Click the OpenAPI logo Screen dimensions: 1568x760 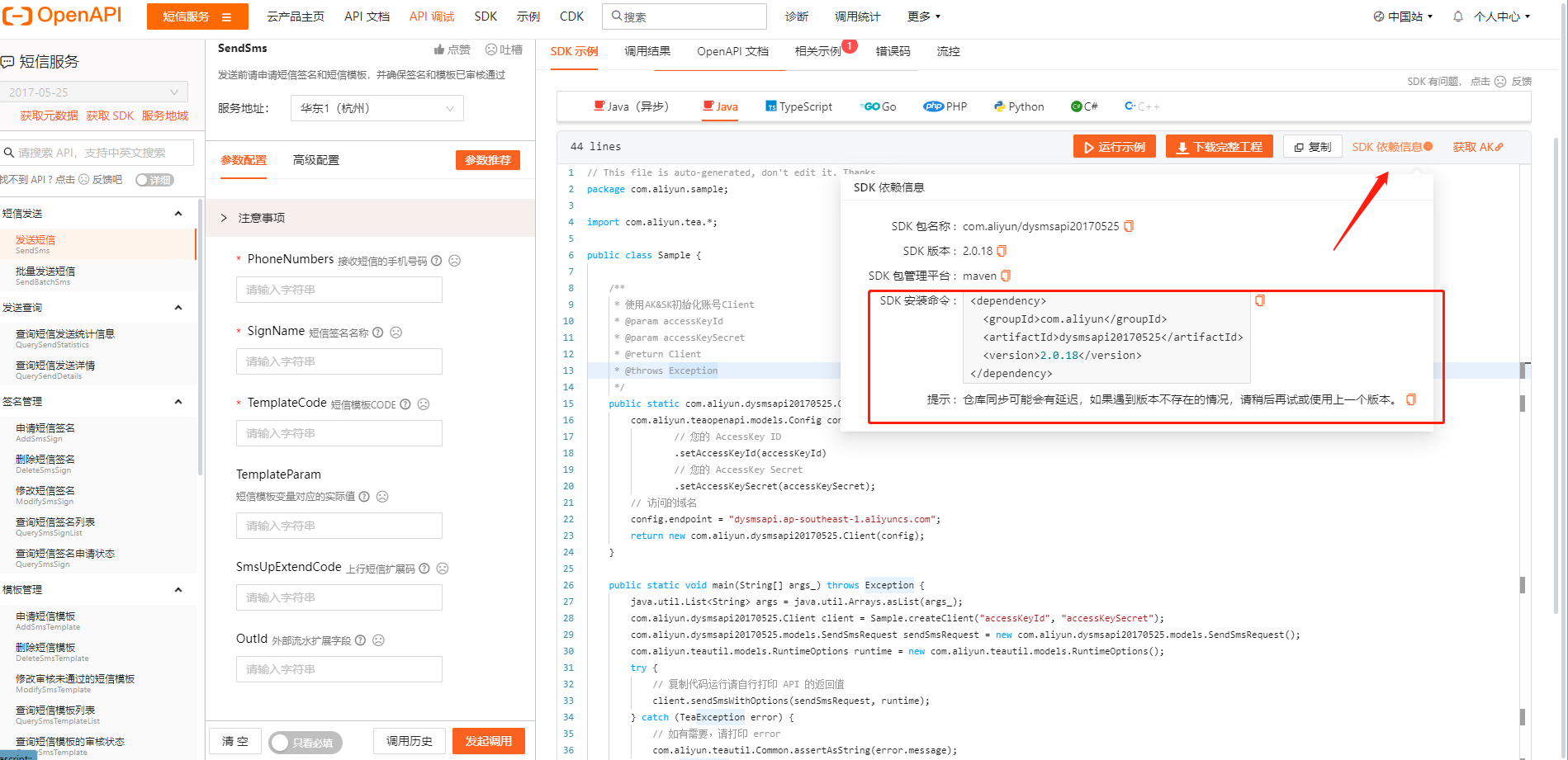point(62,16)
